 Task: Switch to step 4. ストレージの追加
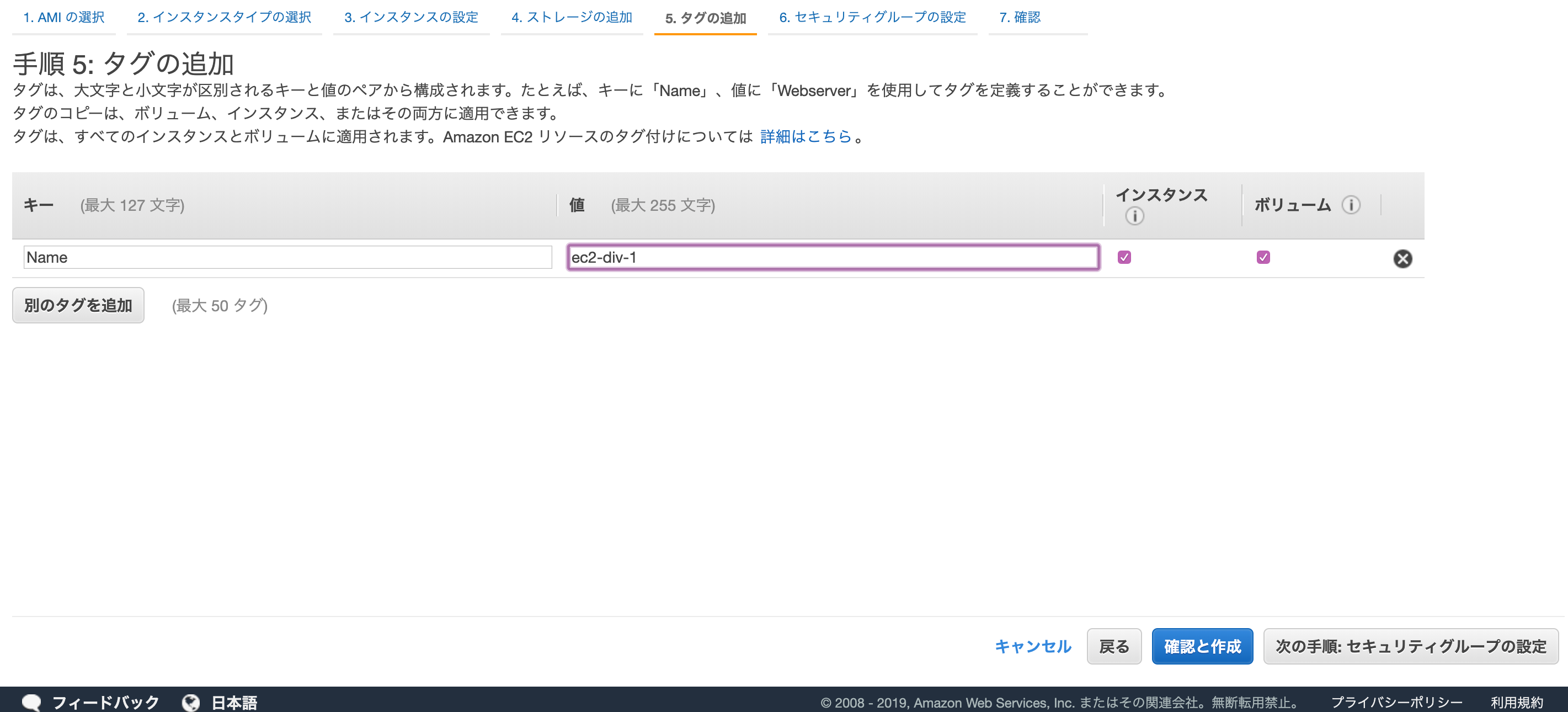572,17
